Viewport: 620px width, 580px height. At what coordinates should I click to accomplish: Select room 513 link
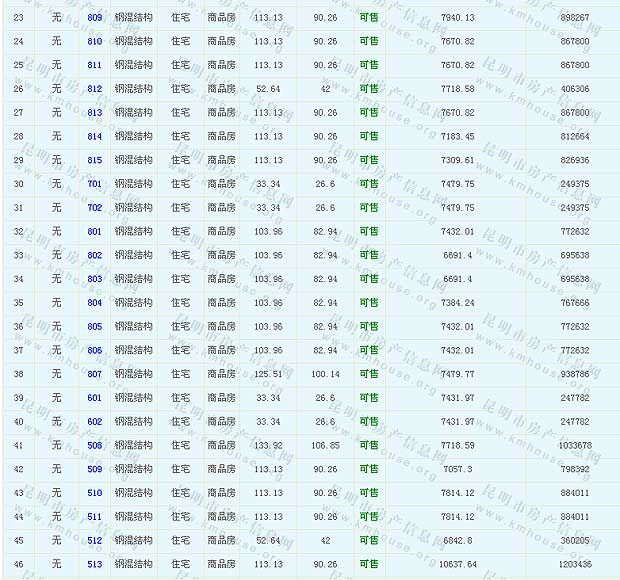tap(95, 564)
